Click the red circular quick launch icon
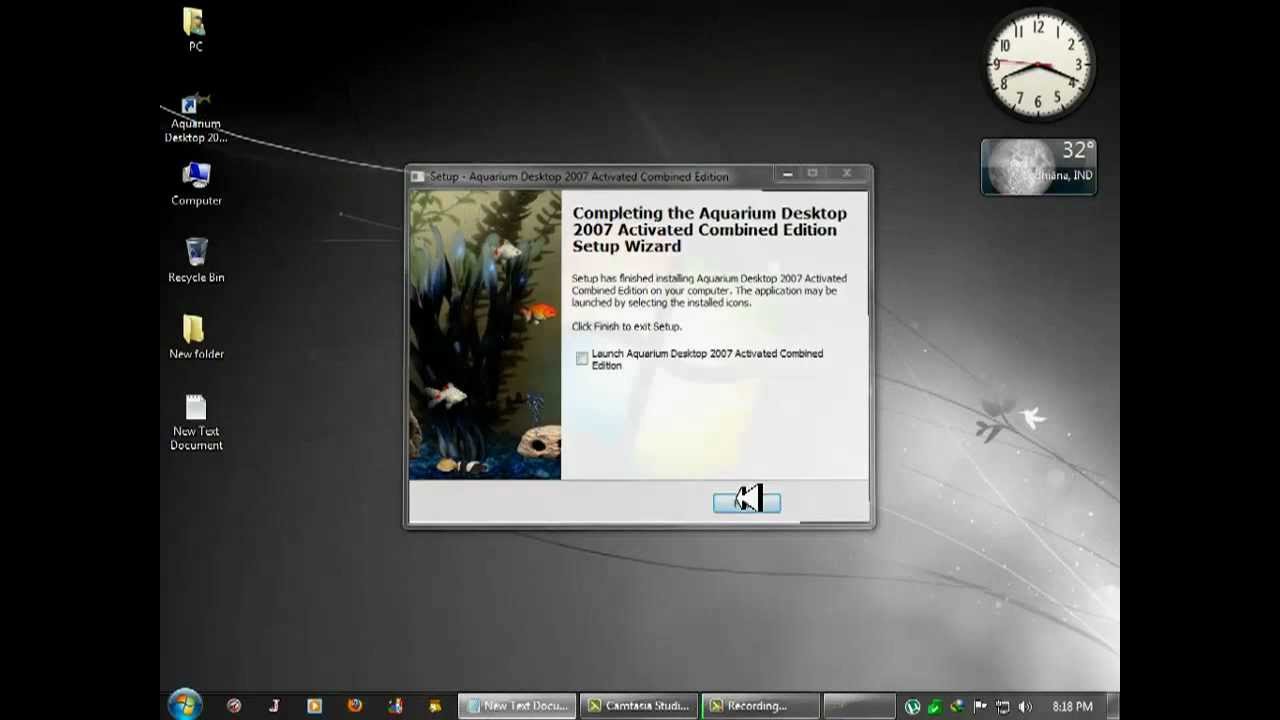Viewport: 1280px width, 720px height. [x=234, y=706]
